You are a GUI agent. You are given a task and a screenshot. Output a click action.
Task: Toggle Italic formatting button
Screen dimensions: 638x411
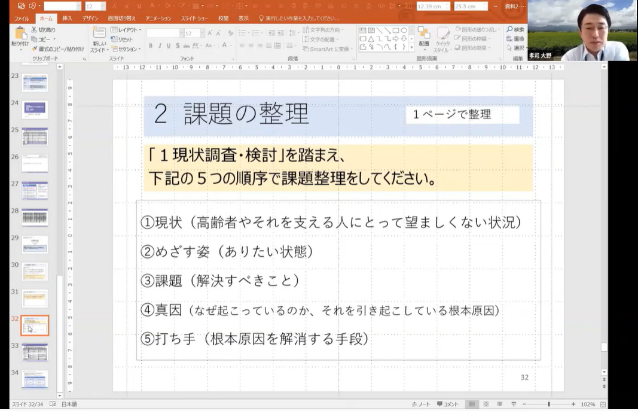(x=159, y=45)
